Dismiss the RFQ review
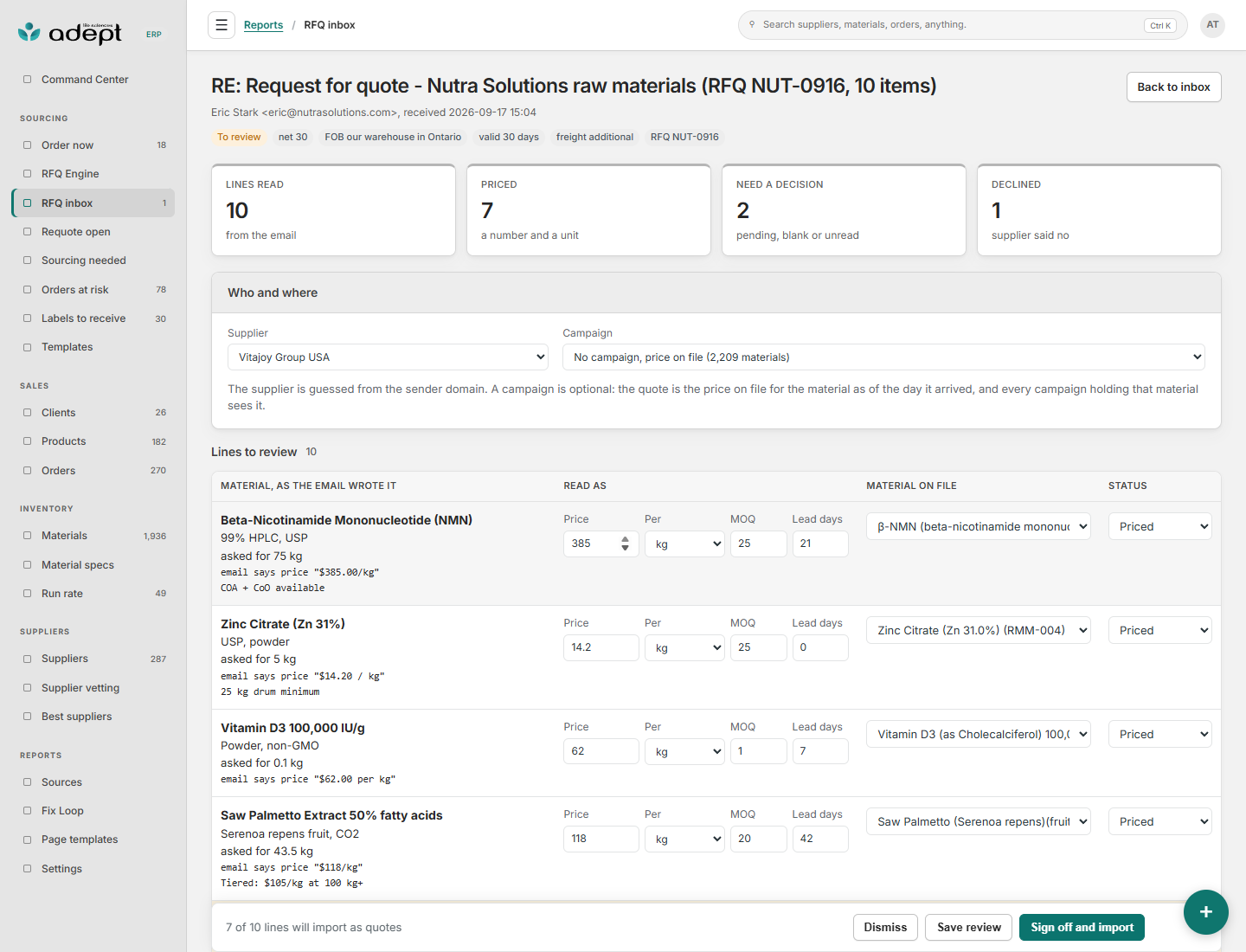This screenshot has height=952, width=1246. tap(885, 928)
